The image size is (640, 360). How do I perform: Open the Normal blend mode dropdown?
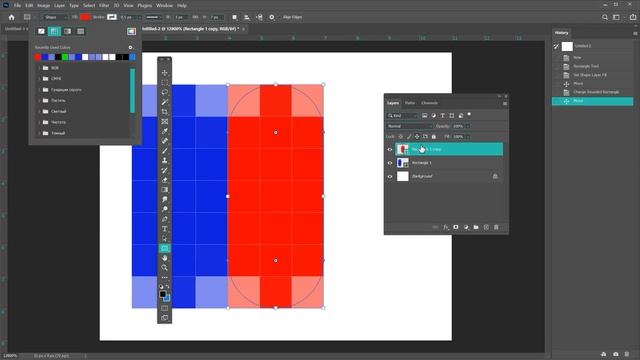(409, 126)
